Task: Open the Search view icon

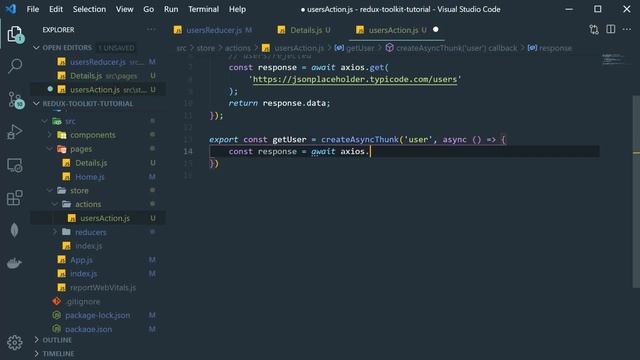Action: (15, 66)
